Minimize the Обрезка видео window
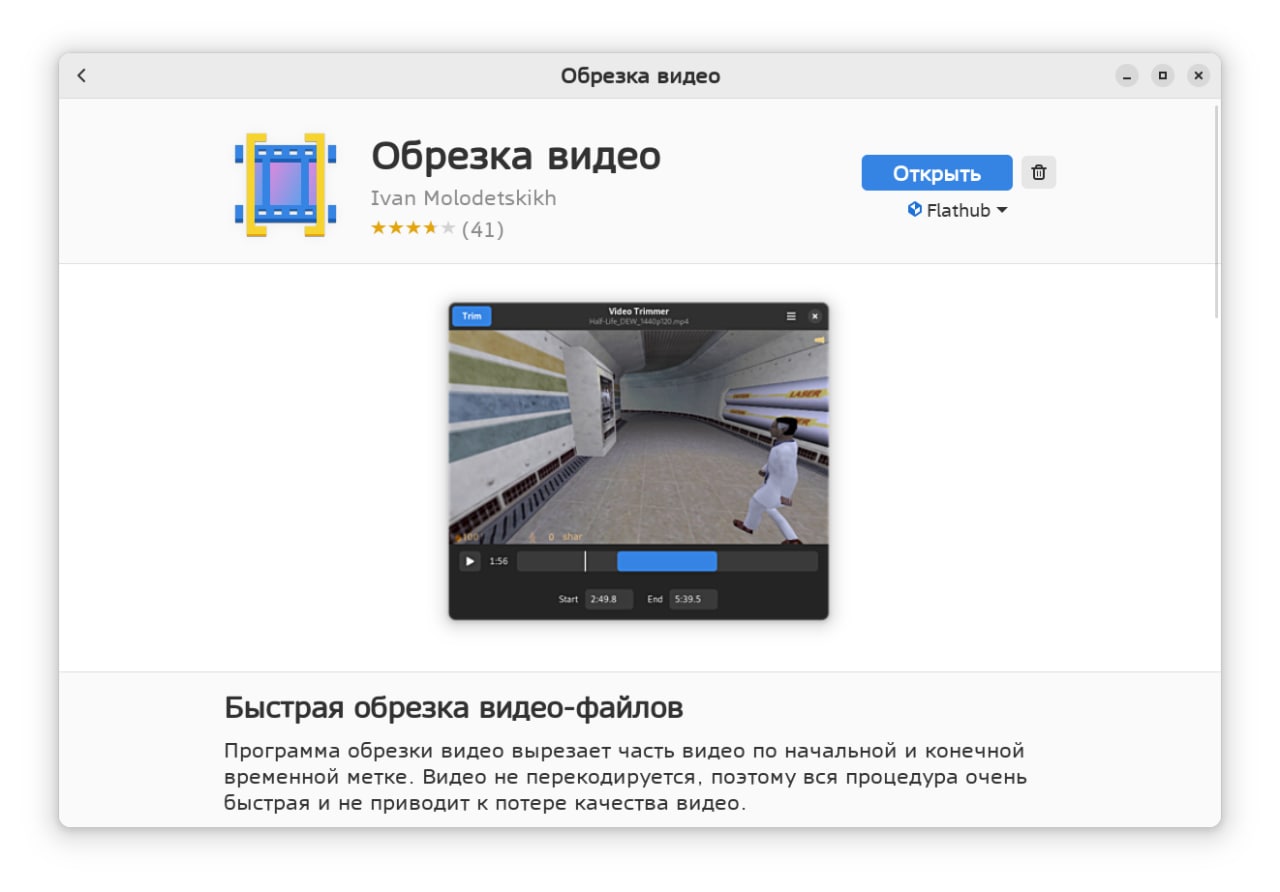 (1127, 76)
